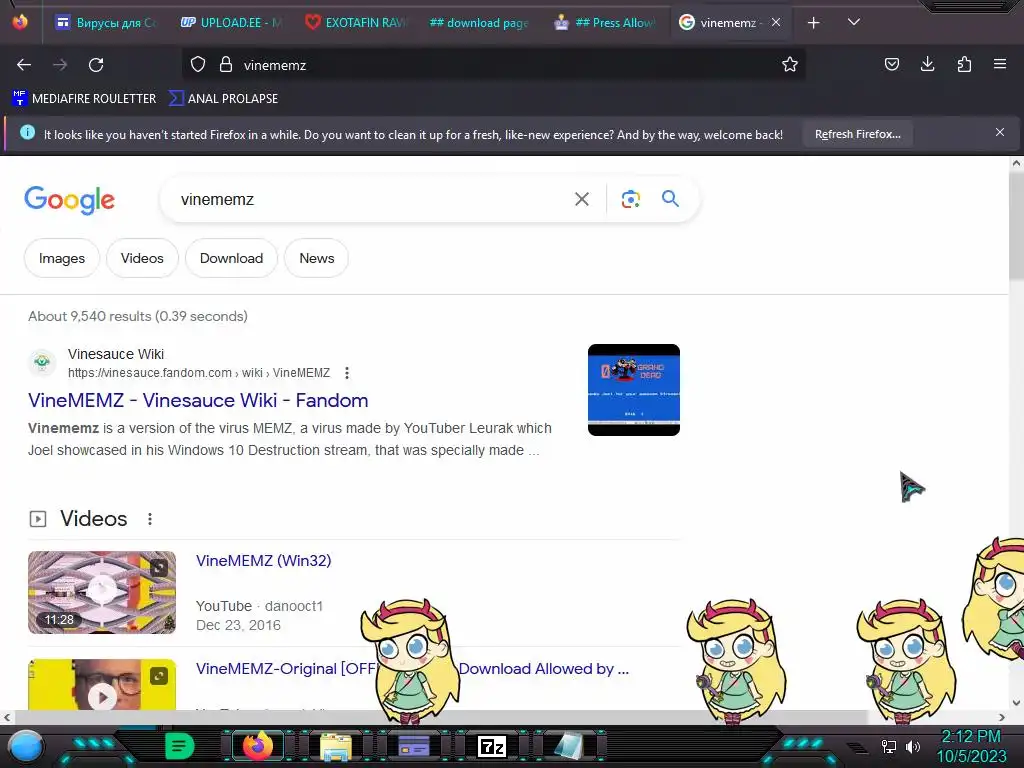Click the vertical page scrollbar thumb

(1016, 227)
